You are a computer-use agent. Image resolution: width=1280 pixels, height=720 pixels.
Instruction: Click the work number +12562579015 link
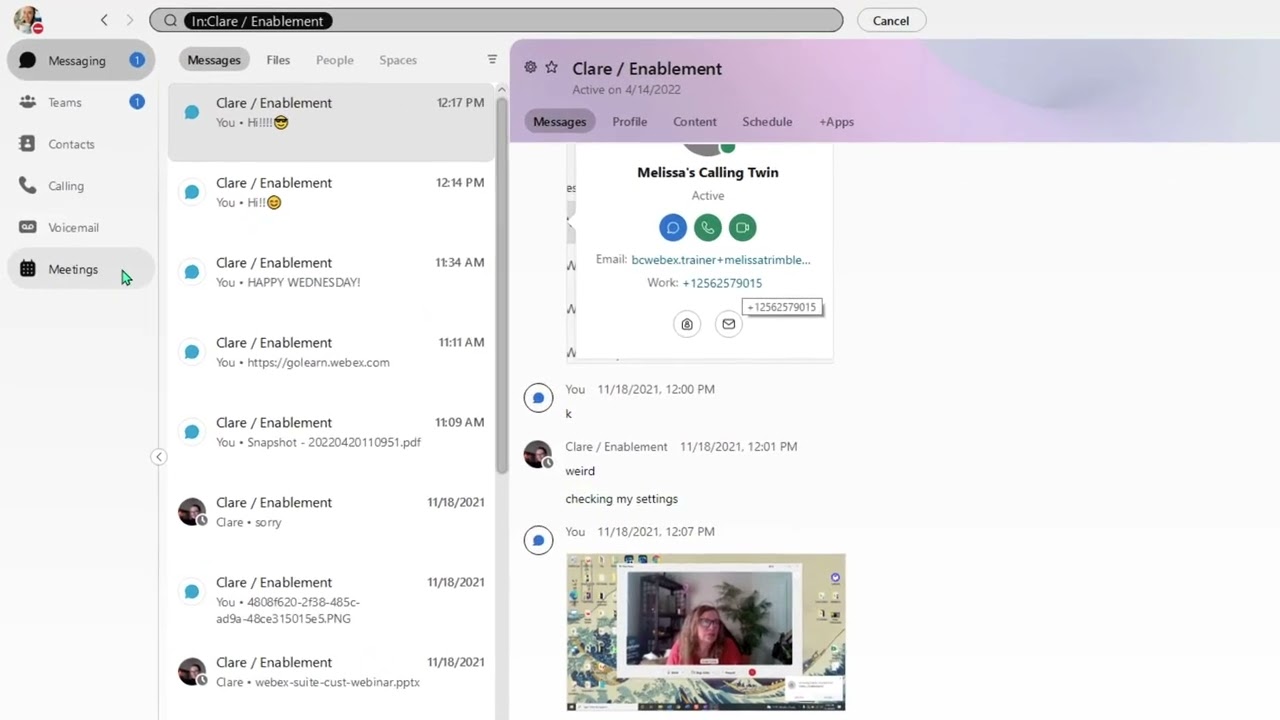(x=722, y=283)
